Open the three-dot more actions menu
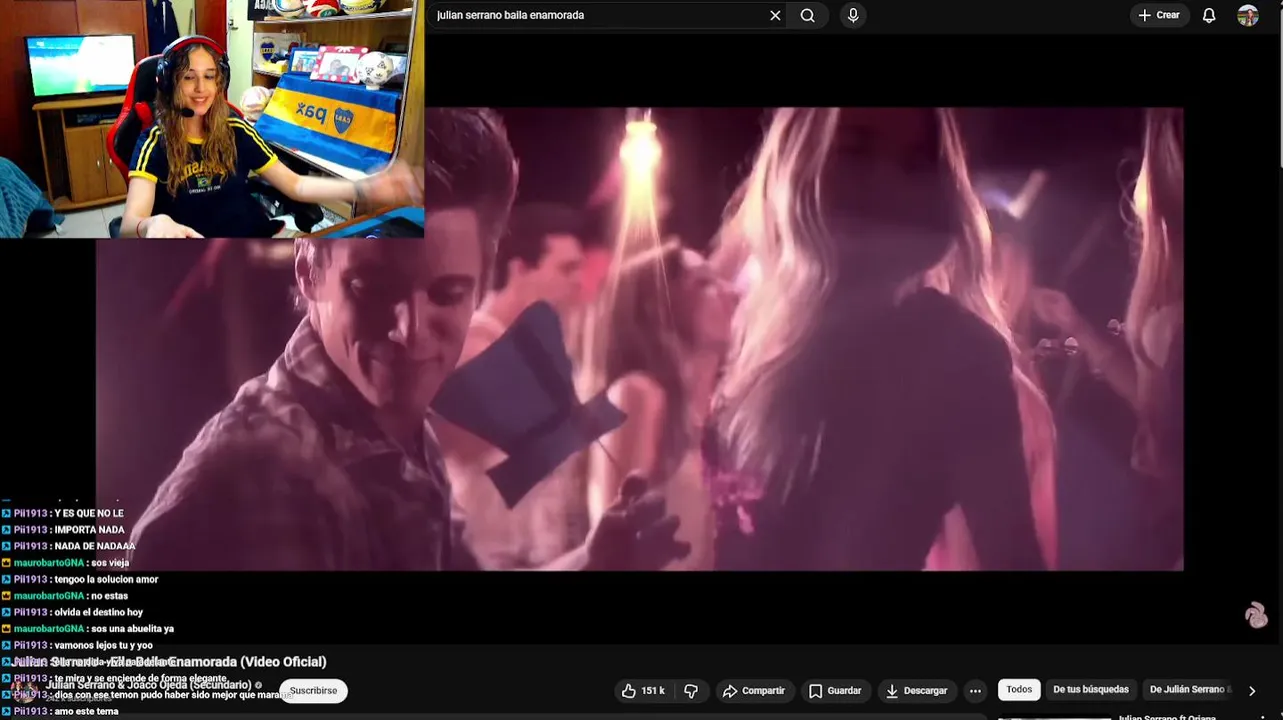This screenshot has width=1283, height=720. [x=975, y=691]
